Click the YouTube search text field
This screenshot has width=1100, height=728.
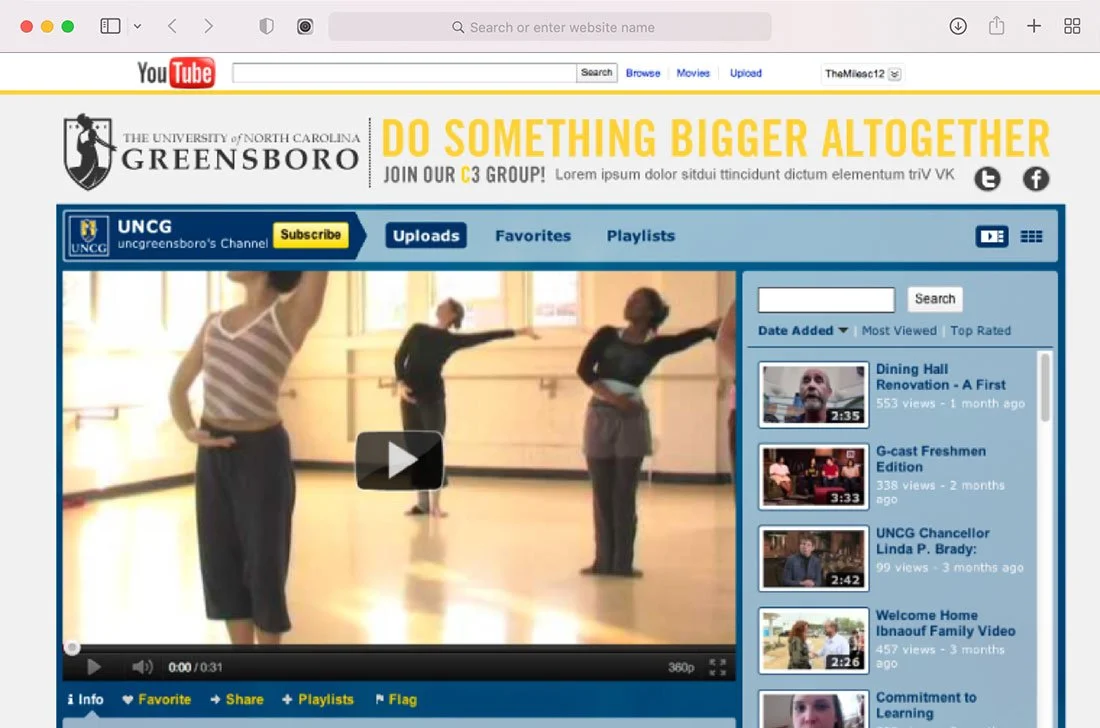[x=404, y=73]
